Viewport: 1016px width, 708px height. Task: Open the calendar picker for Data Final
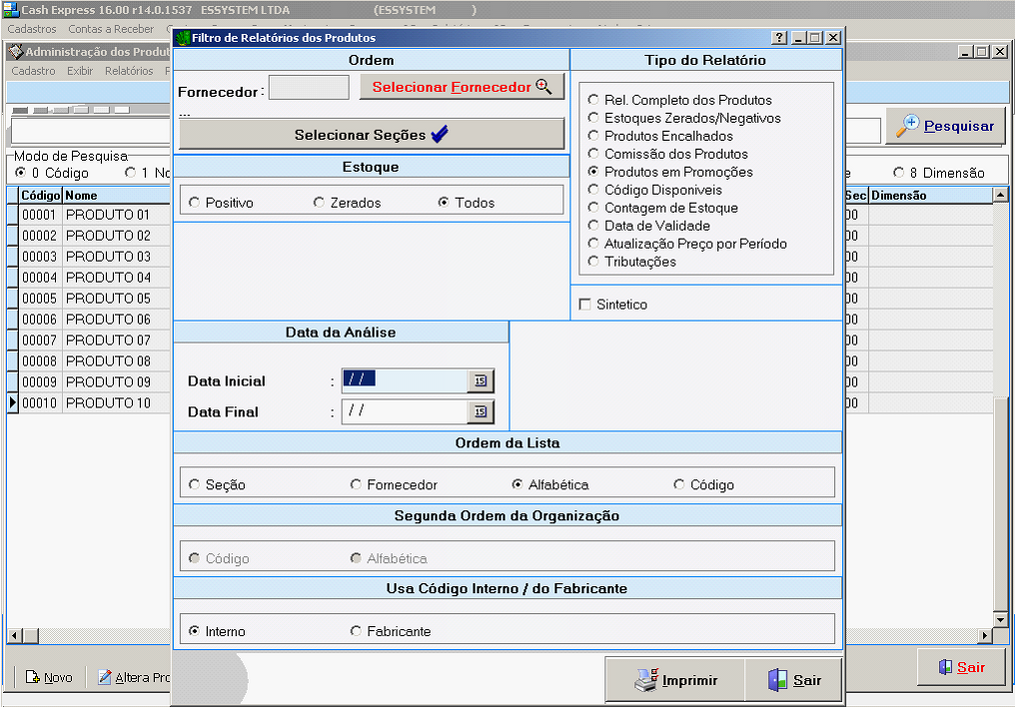pos(480,412)
